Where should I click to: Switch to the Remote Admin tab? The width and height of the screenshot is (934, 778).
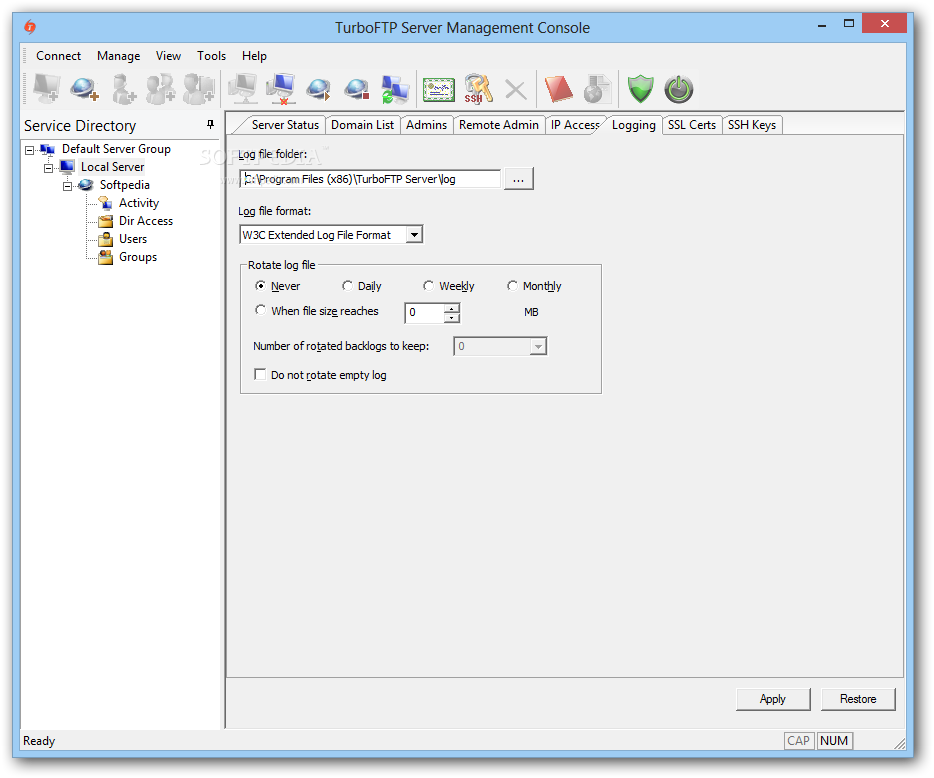pyautogui.click(x=499, y=125)
